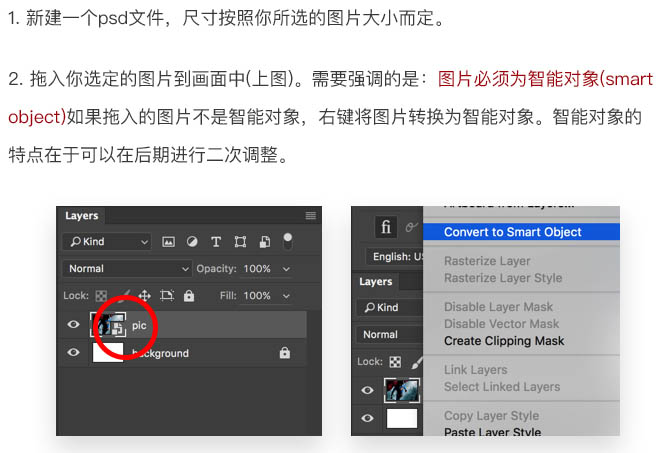Expand the Fill 100% dropdown arrow
Screen dimensions: 658x453
[286, 296]
